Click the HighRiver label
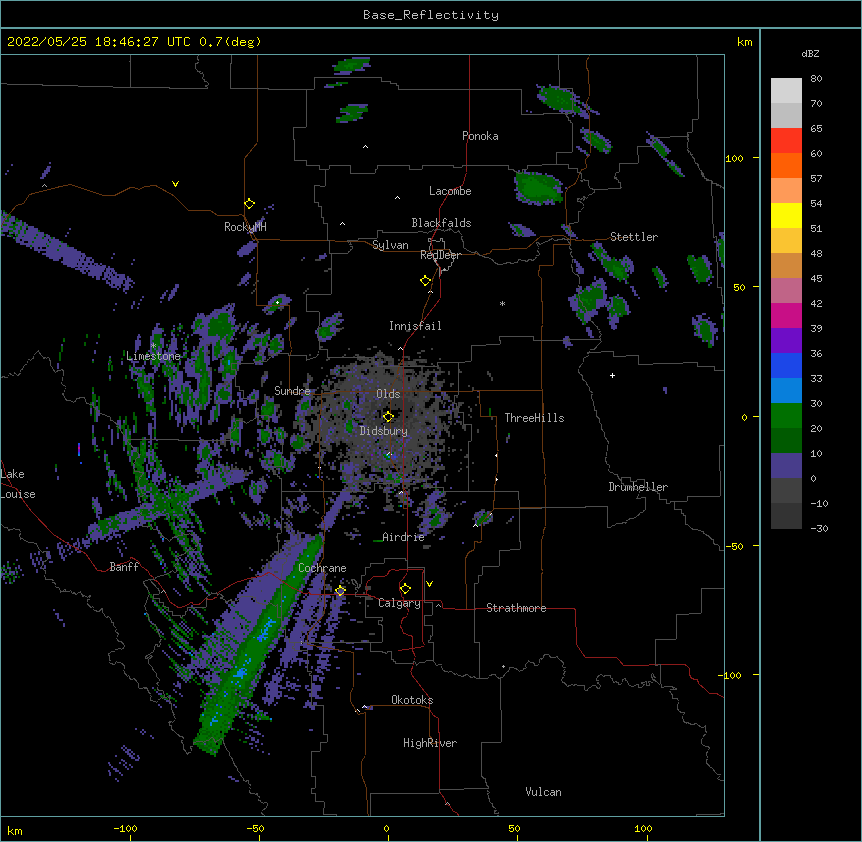 [x=430, y=743]
